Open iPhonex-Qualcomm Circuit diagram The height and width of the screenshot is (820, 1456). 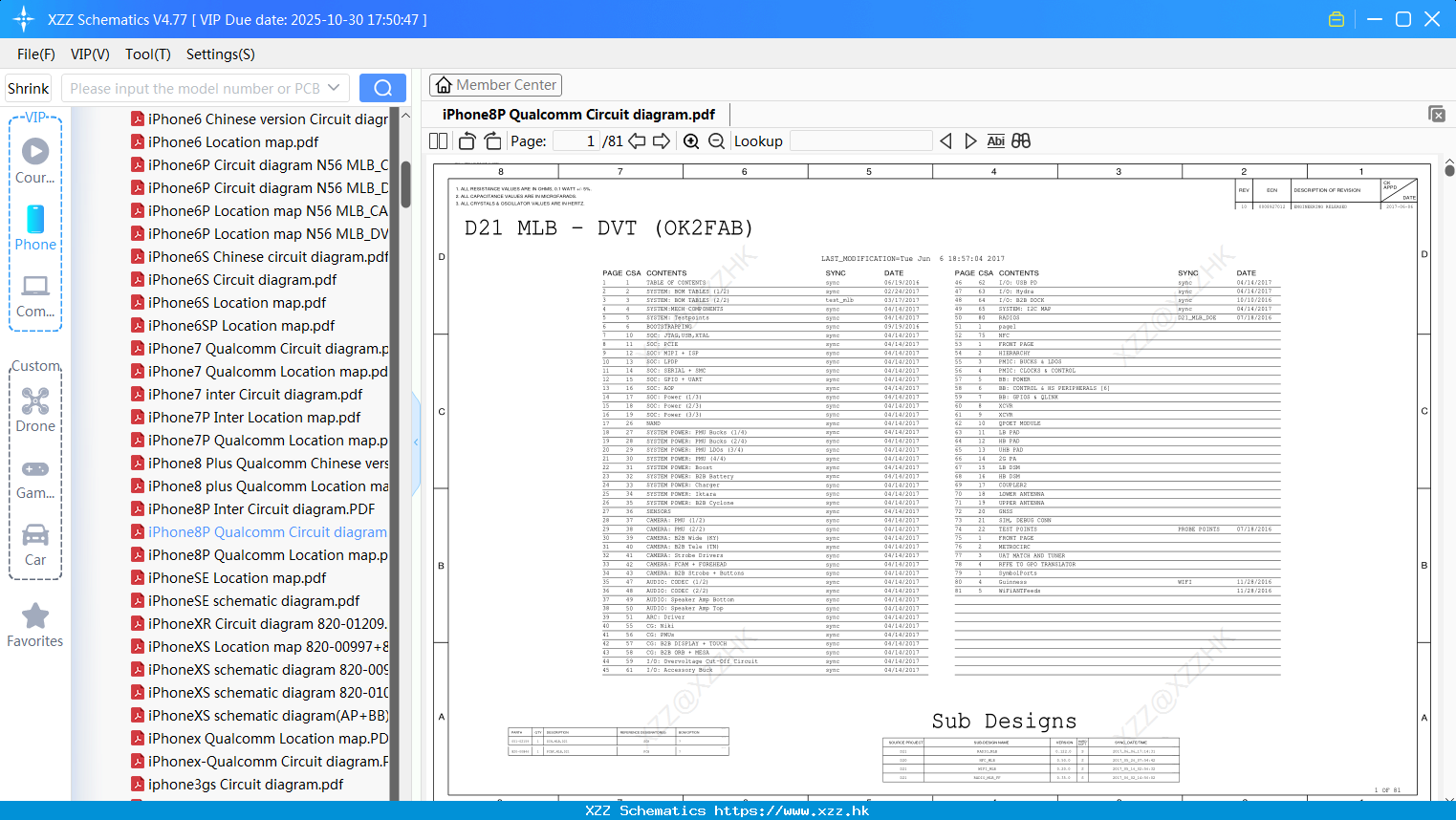pos(259,762)
